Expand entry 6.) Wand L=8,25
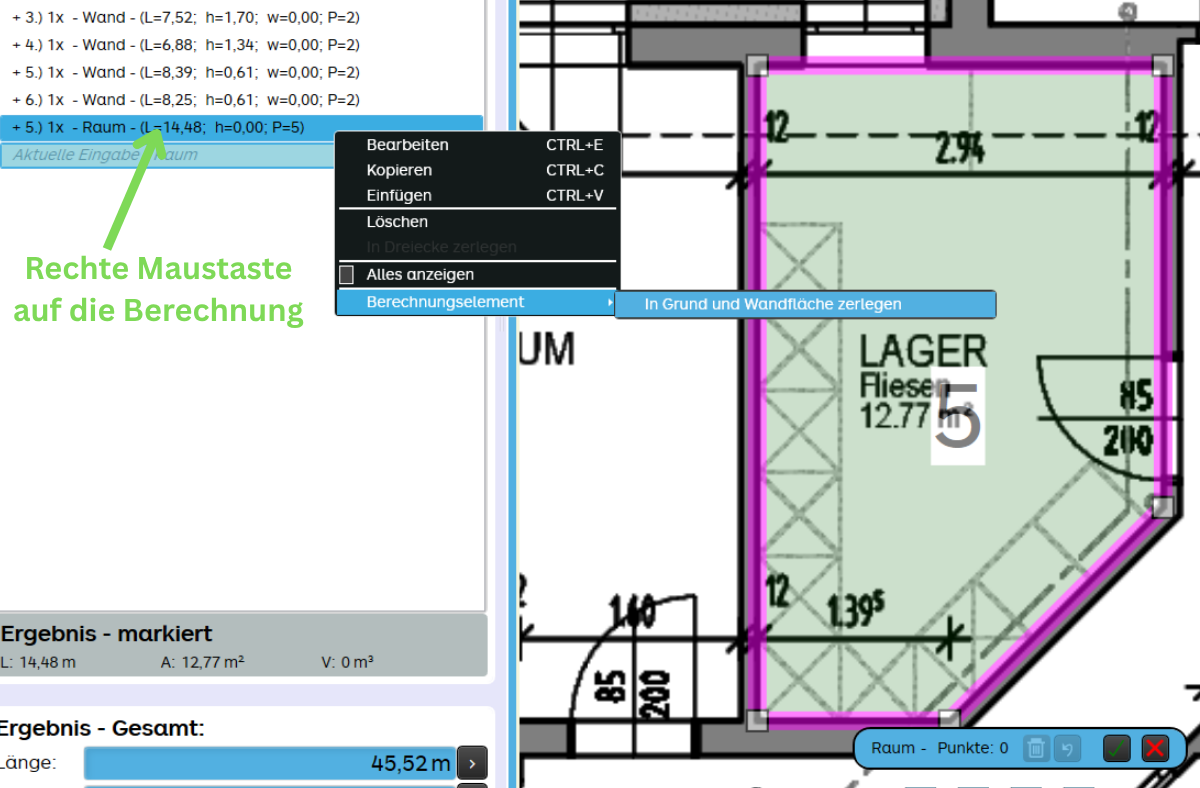The image size is (1200, 788). [17, 100]
